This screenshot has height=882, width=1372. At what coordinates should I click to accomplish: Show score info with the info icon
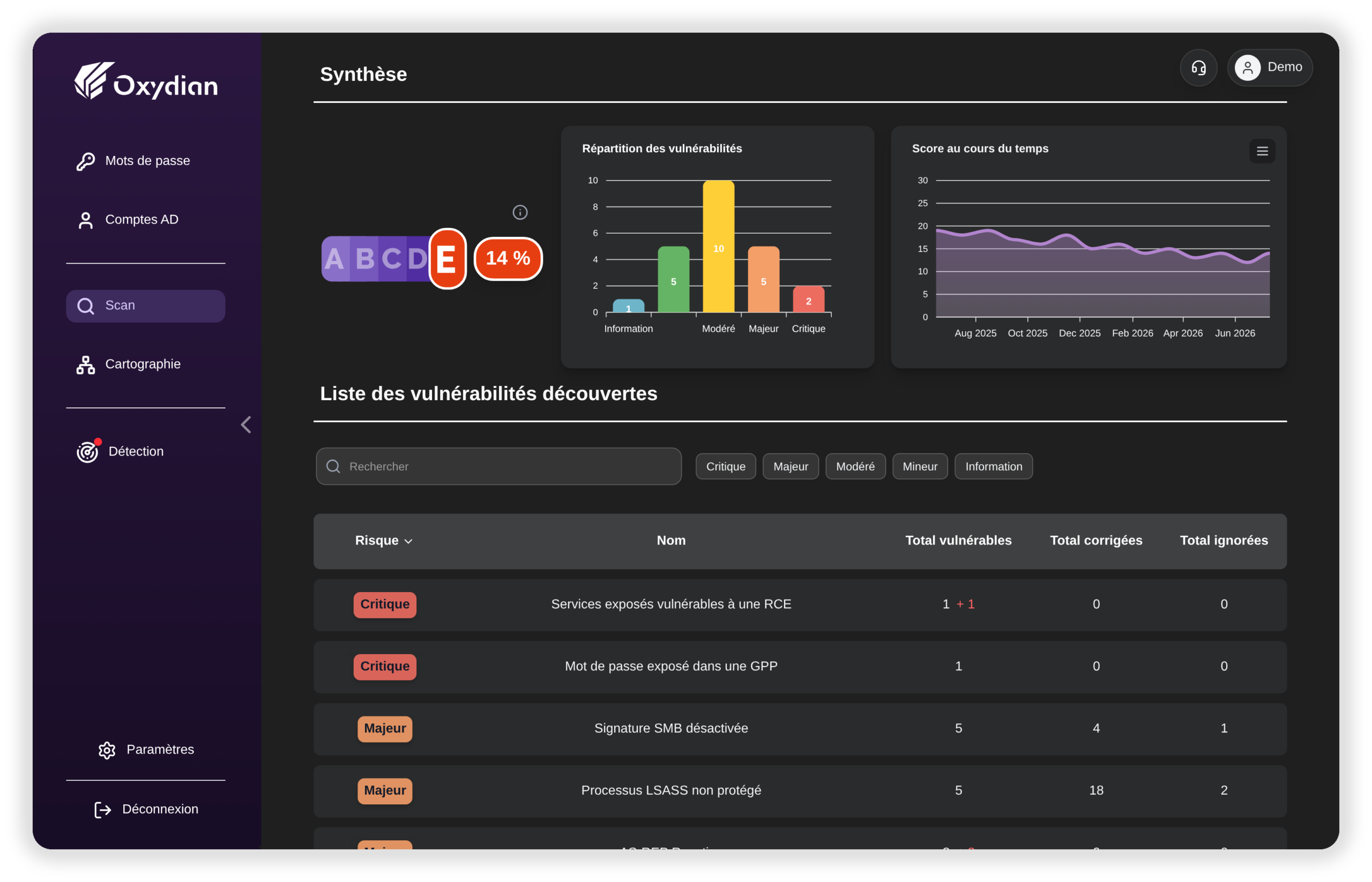coord(519,213)
